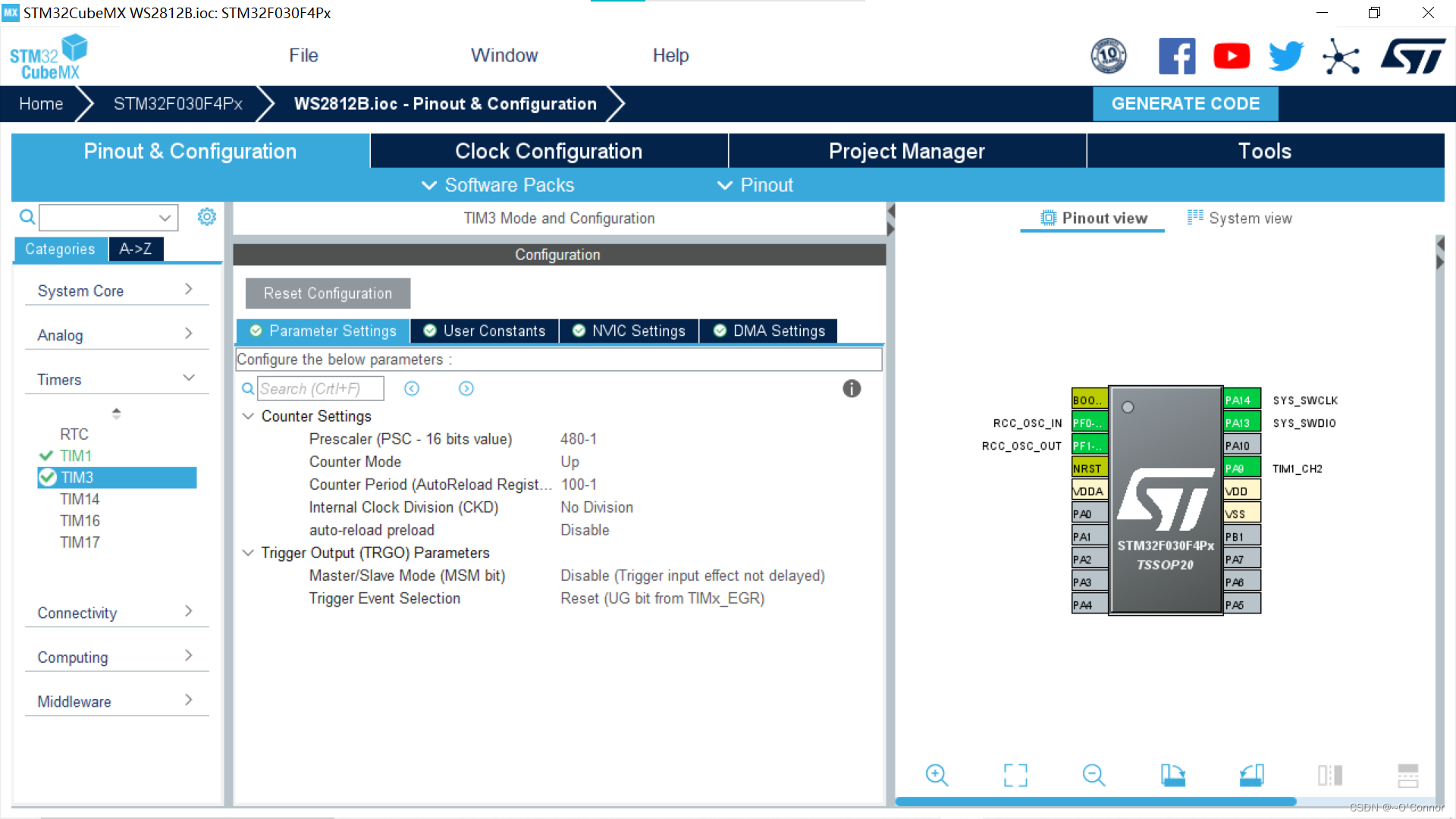The width and height of the screenshot is (1456, 819).
Task: Click the GENERATE CODE button
Action: [x=1185, y=104]
